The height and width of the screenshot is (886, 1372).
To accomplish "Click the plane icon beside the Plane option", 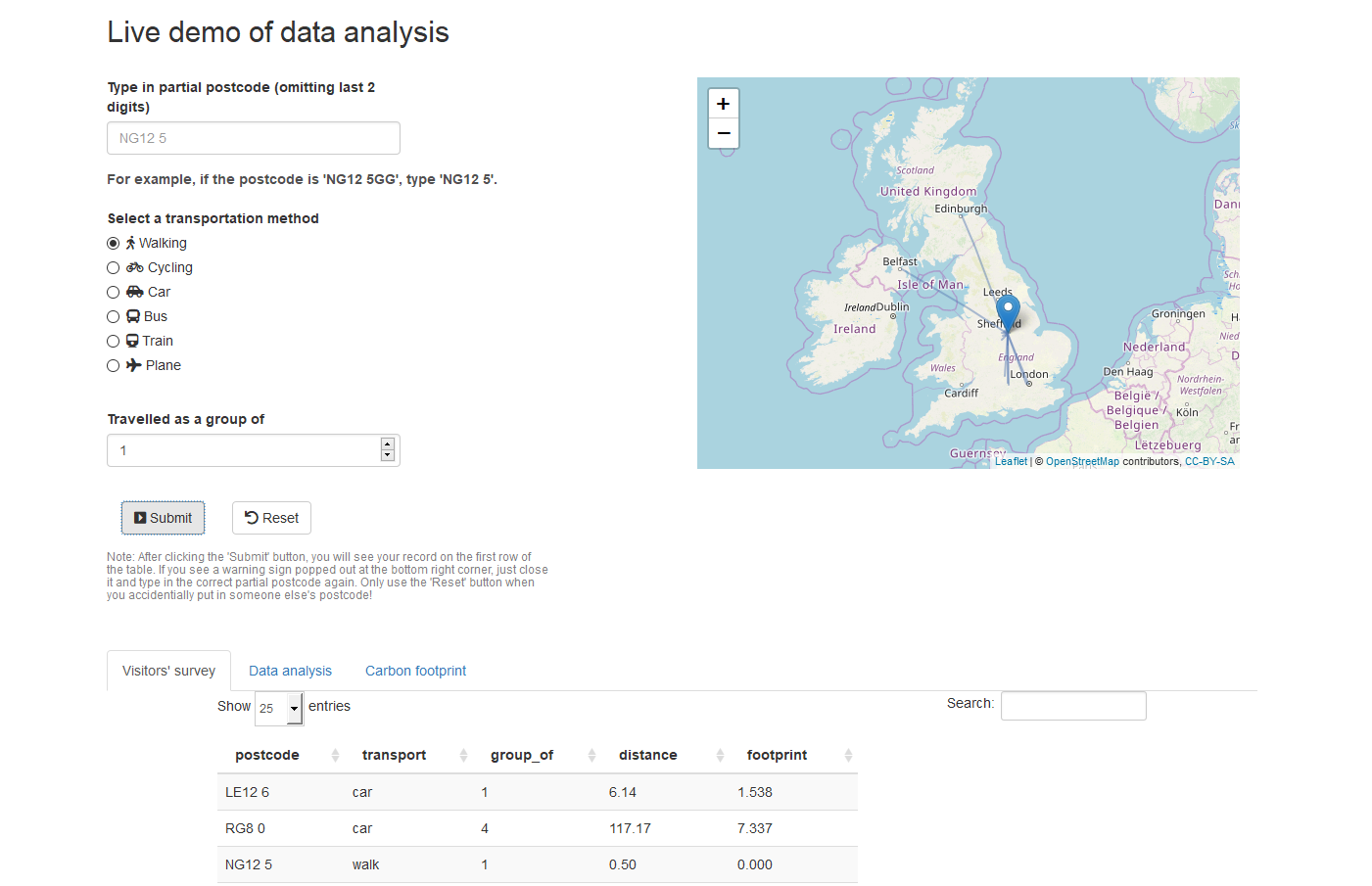I will (x=134, y=364).
